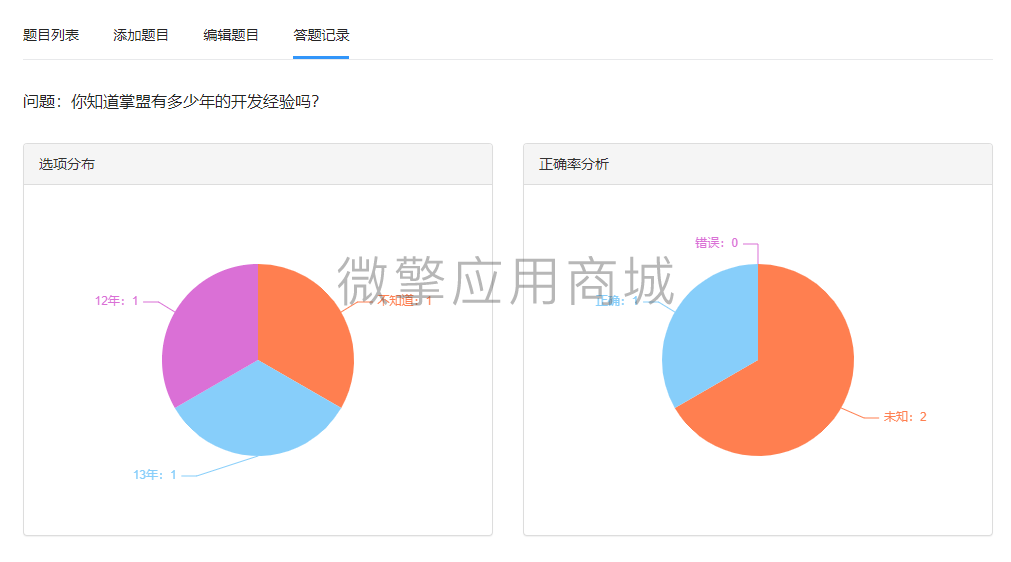Click the question text about 掌盟开发经验
The width and height of the screenshot is (1011, 562).
(x=172, y=102)
